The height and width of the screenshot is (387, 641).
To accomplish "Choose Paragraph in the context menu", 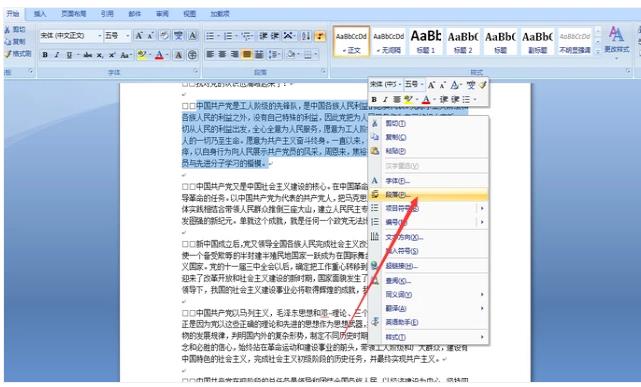I will (428, 195).
